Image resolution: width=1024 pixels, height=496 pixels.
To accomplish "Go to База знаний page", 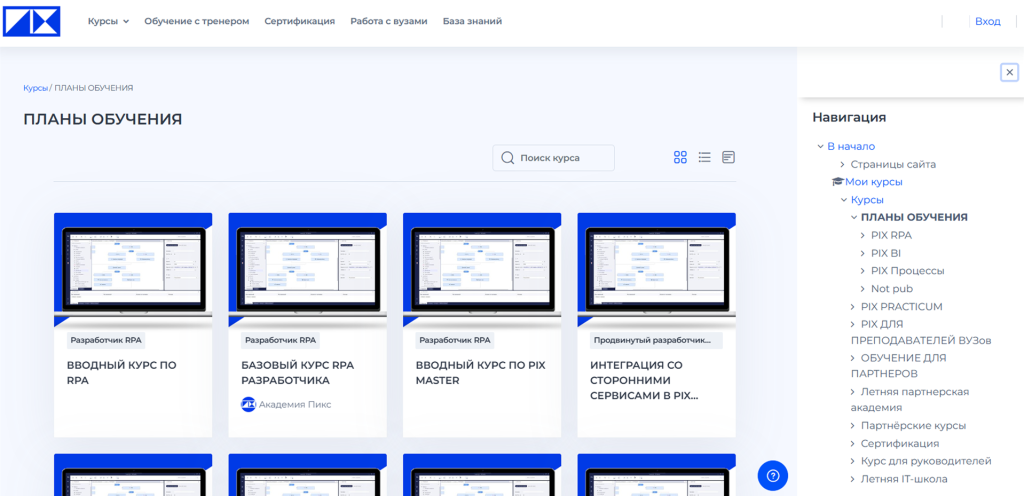I will pos(472,21).
